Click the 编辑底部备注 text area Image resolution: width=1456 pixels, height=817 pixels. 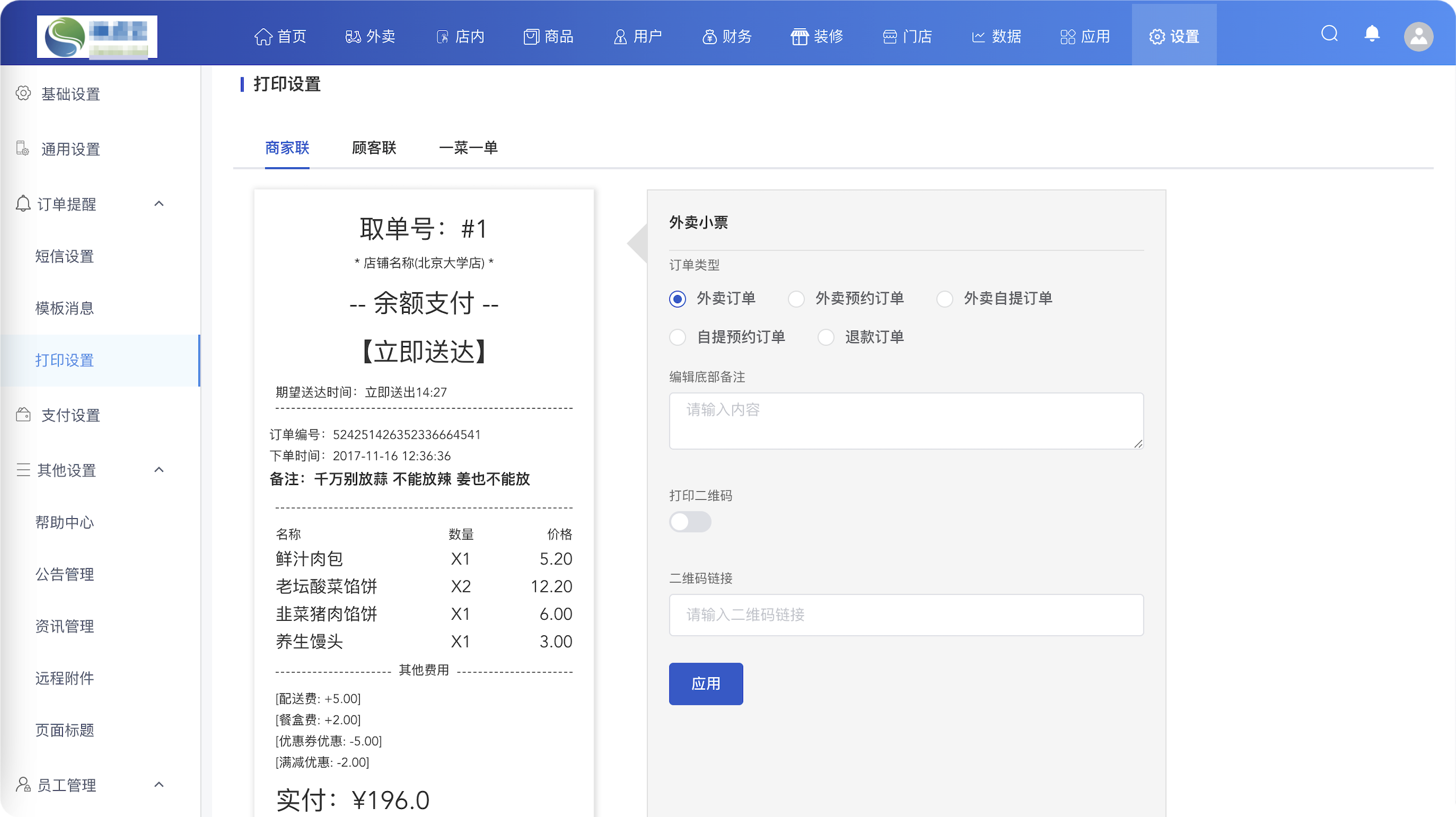(905, 421)
